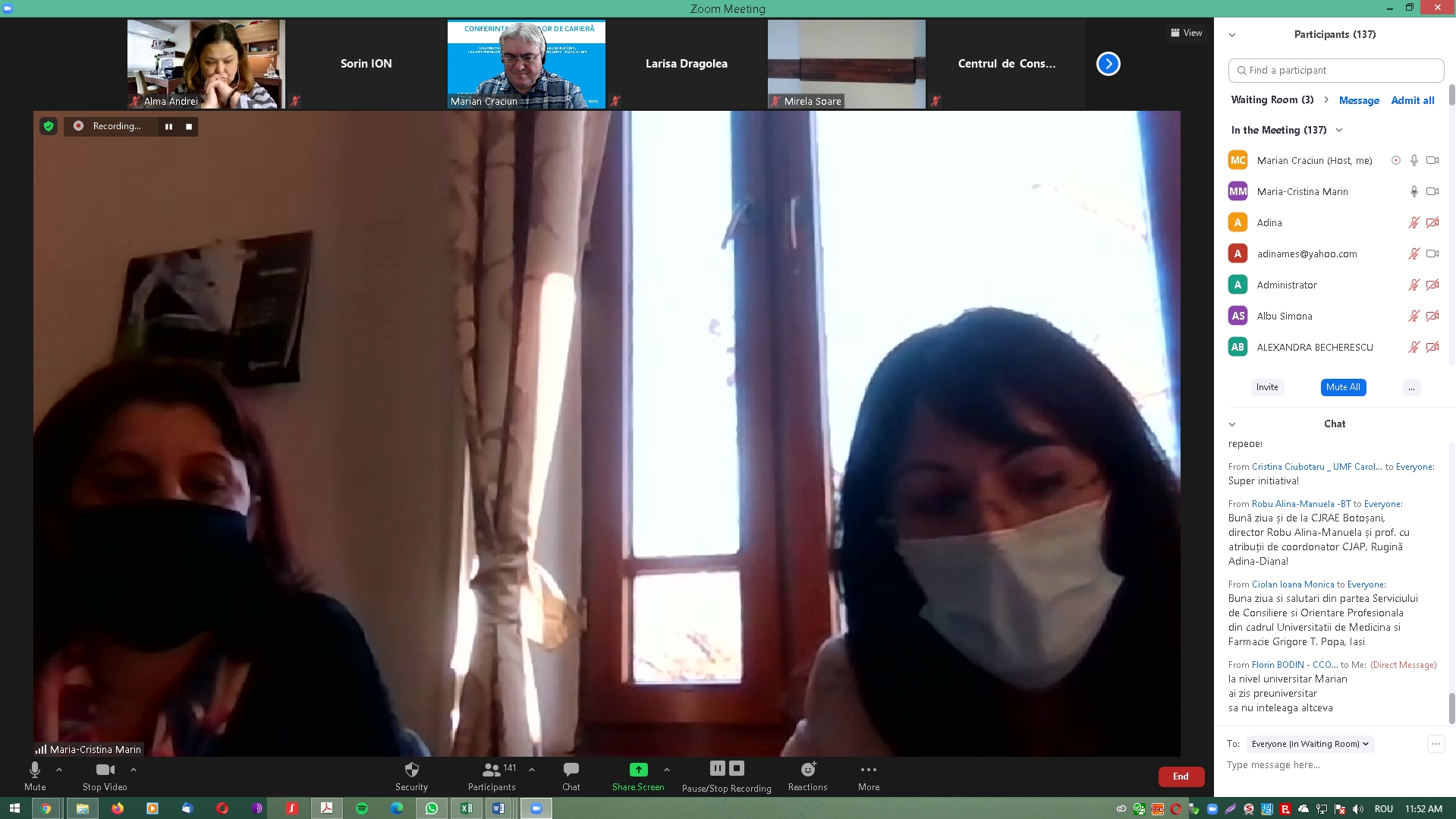The image size is (1456, 819).
Task: Open the Participants panel toolbar item
Action: click(492, 776)
